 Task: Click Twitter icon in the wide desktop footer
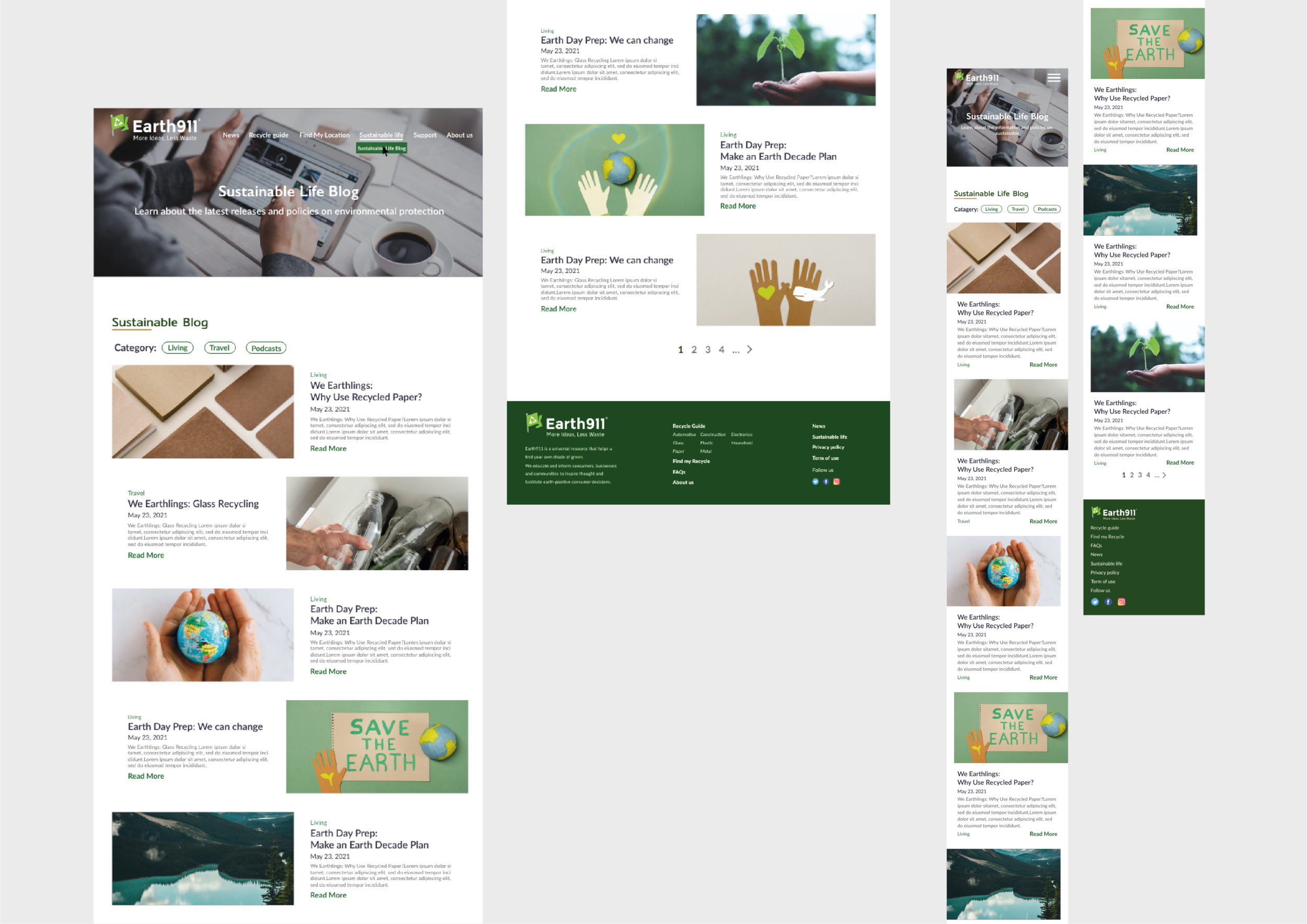pos(815,481)
